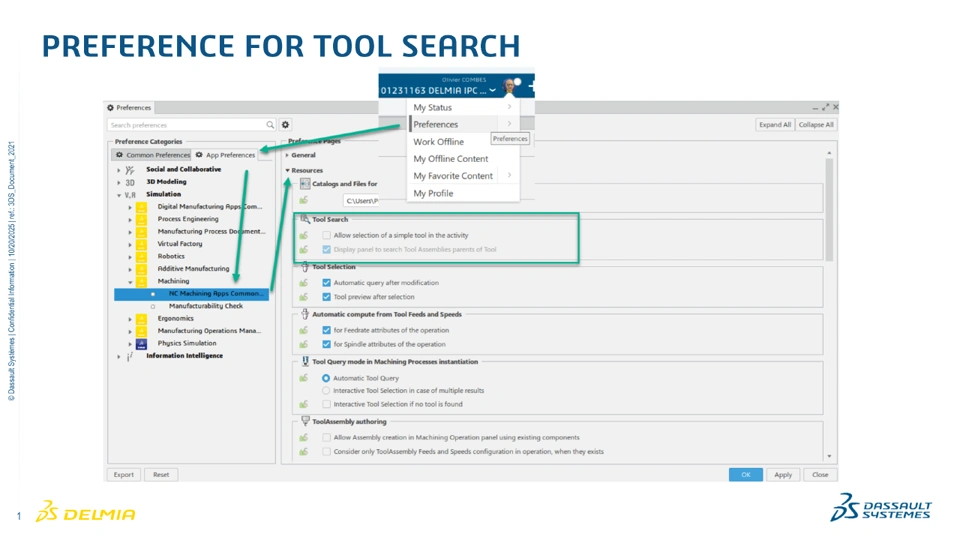960x540 pixels.
Task: Click the Tool Search section icon
Action: click(305, 219)
